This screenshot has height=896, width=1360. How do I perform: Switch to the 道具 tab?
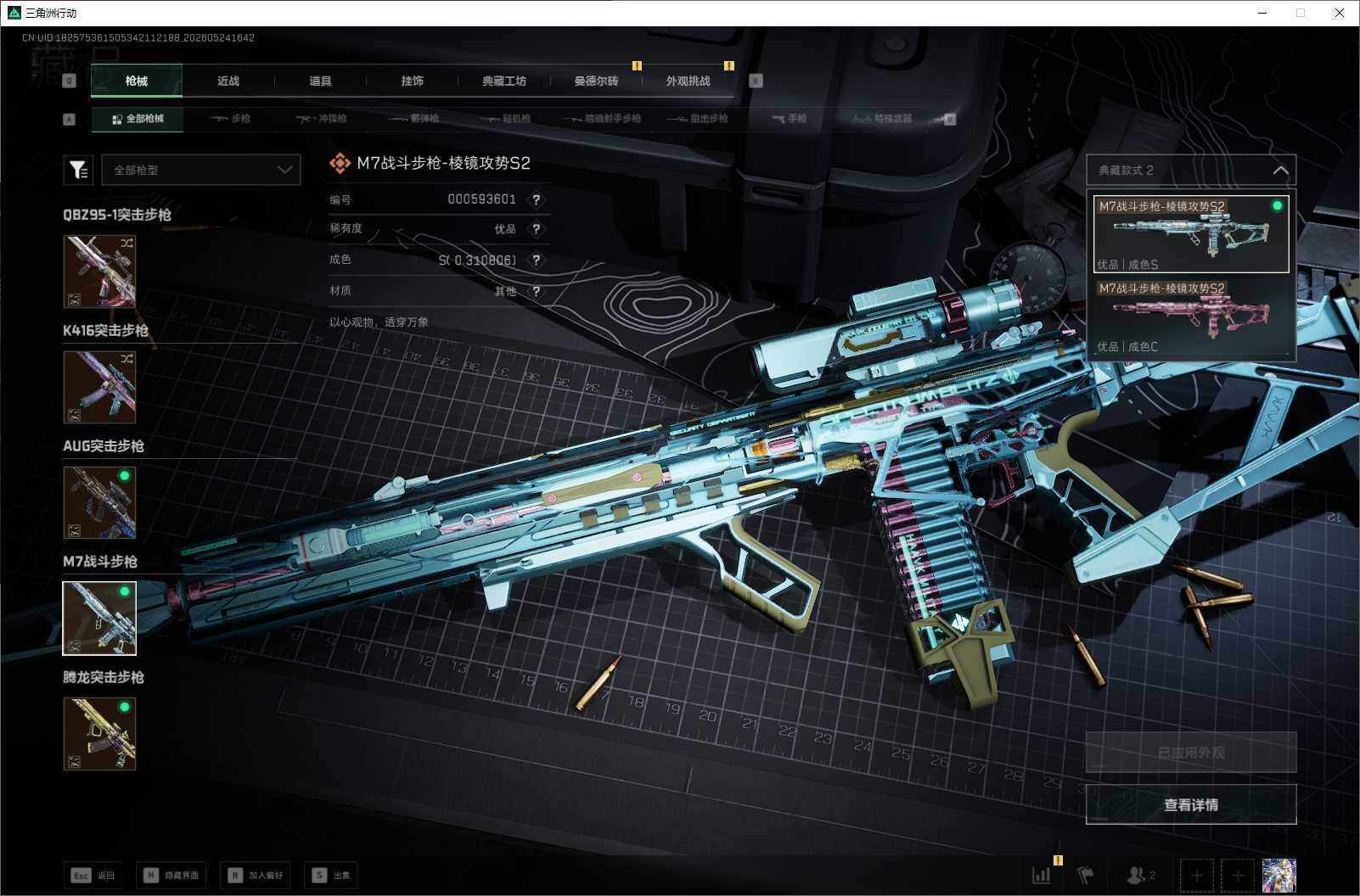320,81
